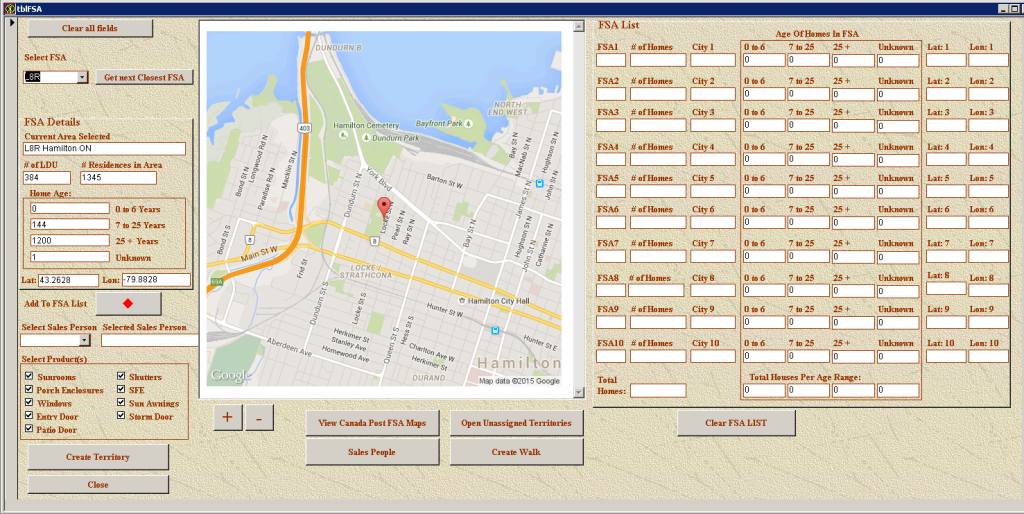The width and height of the screenshot is (1024, 514).
Task: Click the red location pin on map
Action: pyautogui.click(x=381, y=207)
